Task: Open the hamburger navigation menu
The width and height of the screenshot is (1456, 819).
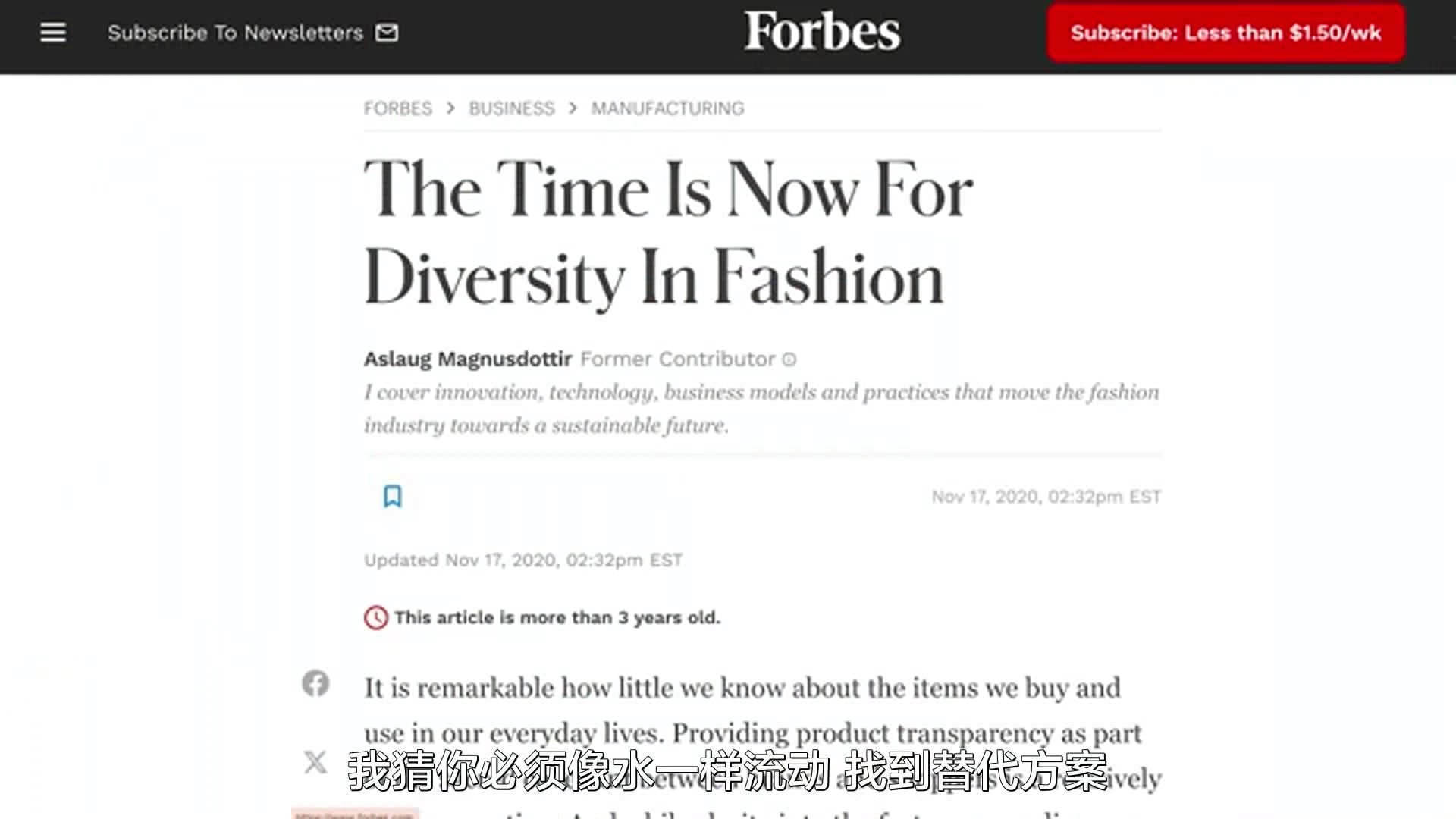Action: click(53, 33)
